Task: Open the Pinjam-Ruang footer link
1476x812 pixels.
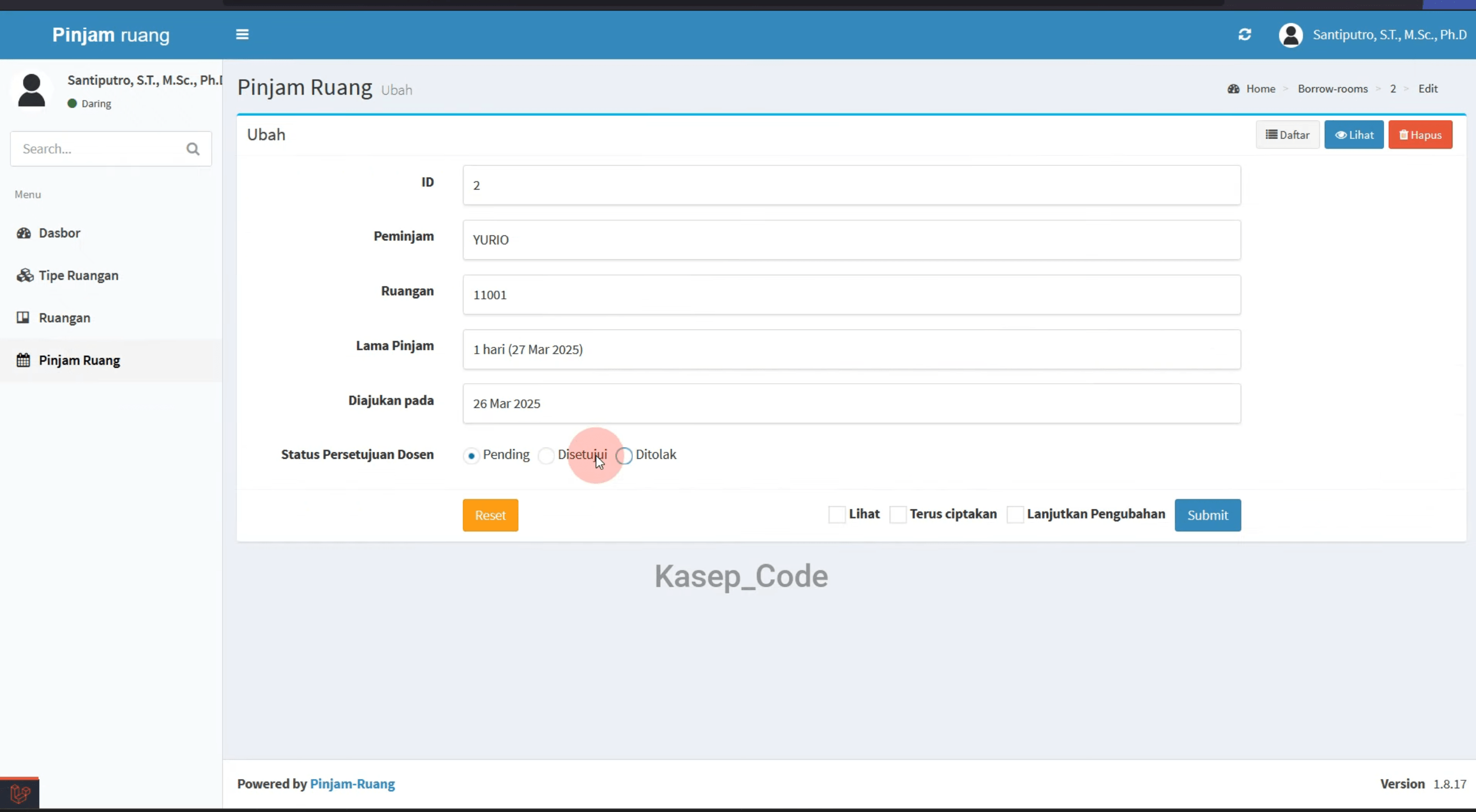Action: click(x=353, y=784)
